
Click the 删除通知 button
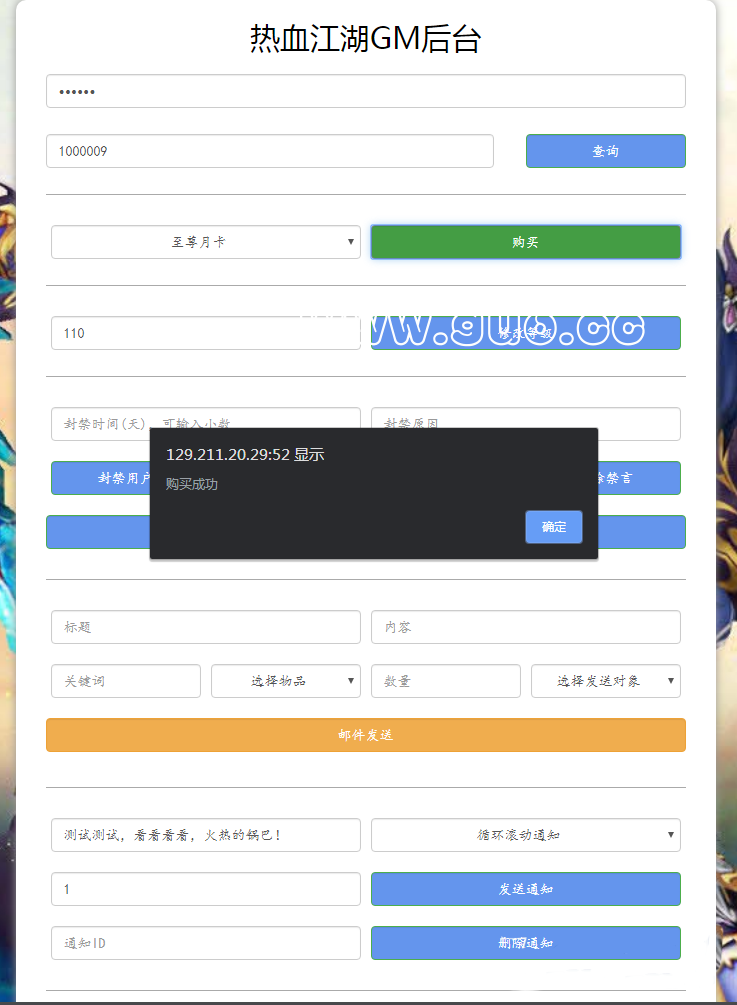coord(526,942)
